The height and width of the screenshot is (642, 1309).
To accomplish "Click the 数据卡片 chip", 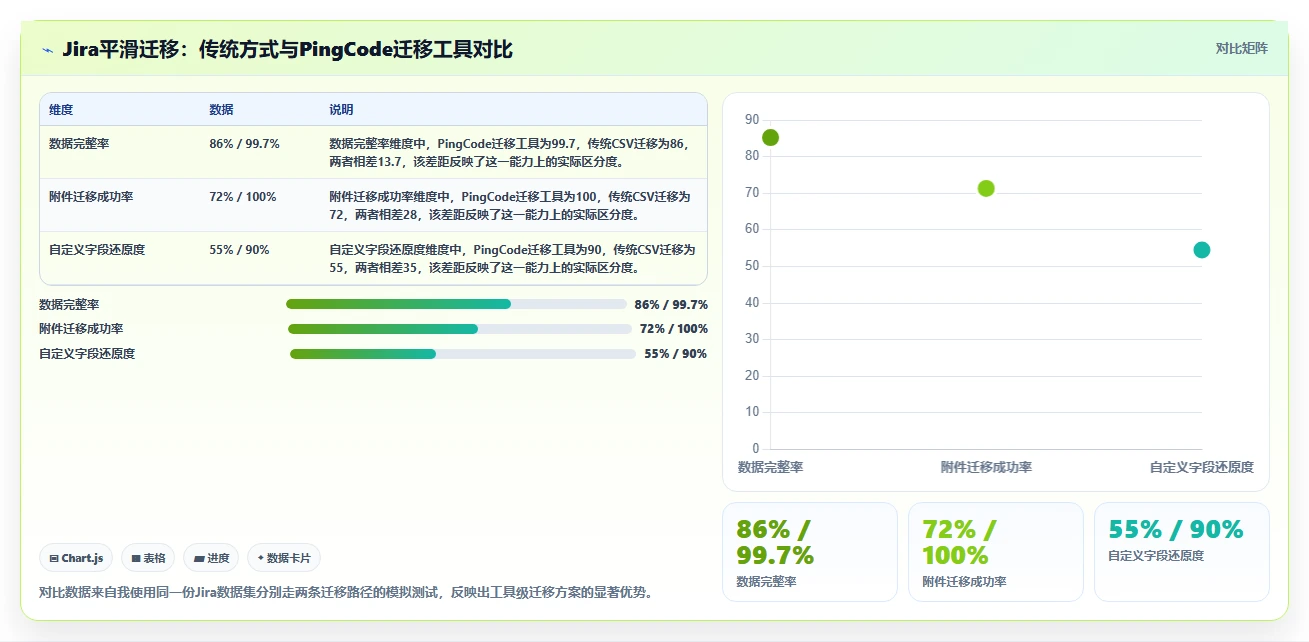I will pos(284,558).
